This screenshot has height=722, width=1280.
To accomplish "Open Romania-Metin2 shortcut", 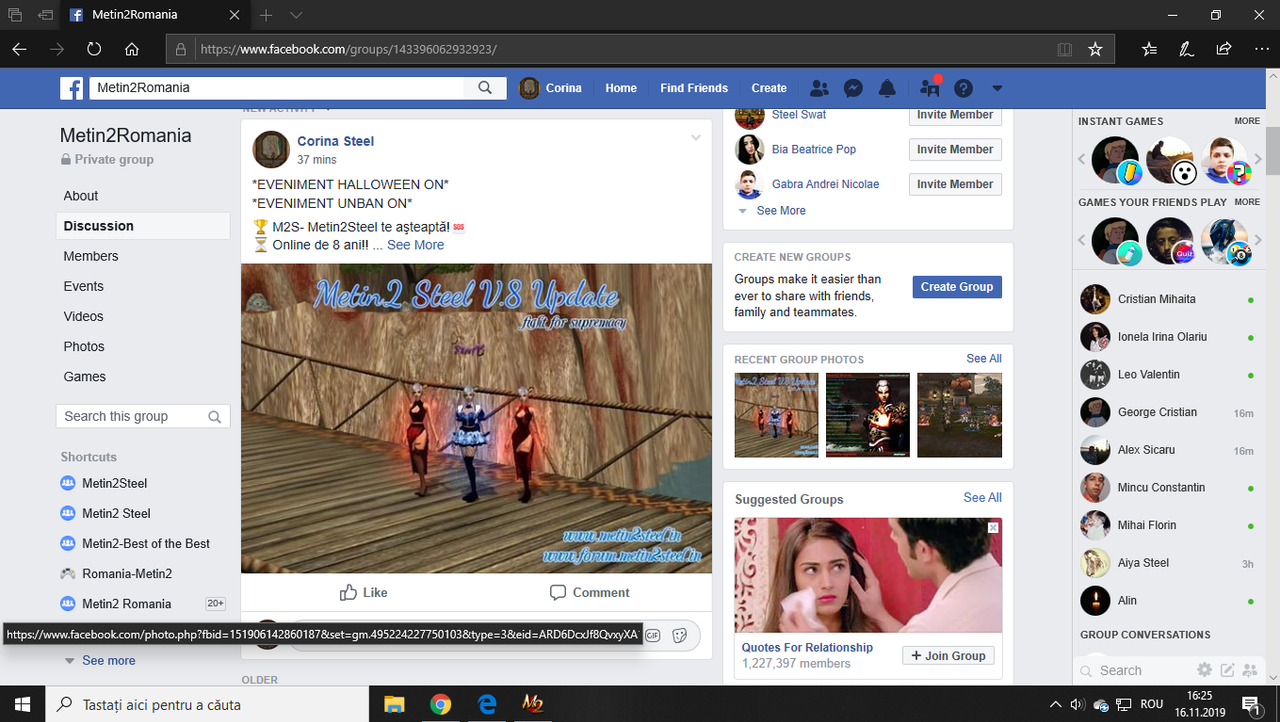I will click(x=127, y=573).
